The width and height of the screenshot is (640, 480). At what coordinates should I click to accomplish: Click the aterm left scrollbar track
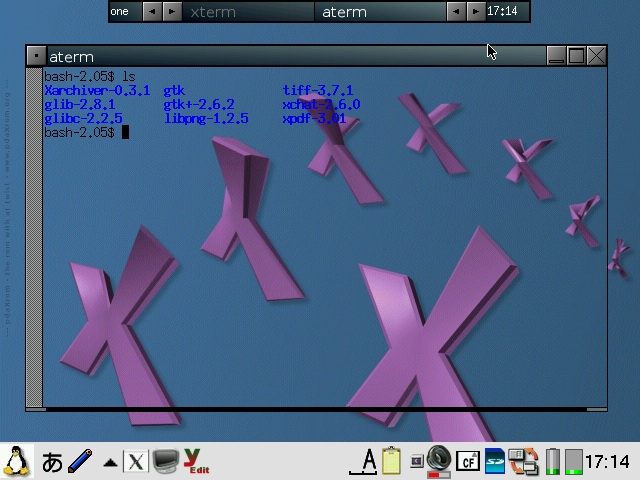click(x=35, y=250)
